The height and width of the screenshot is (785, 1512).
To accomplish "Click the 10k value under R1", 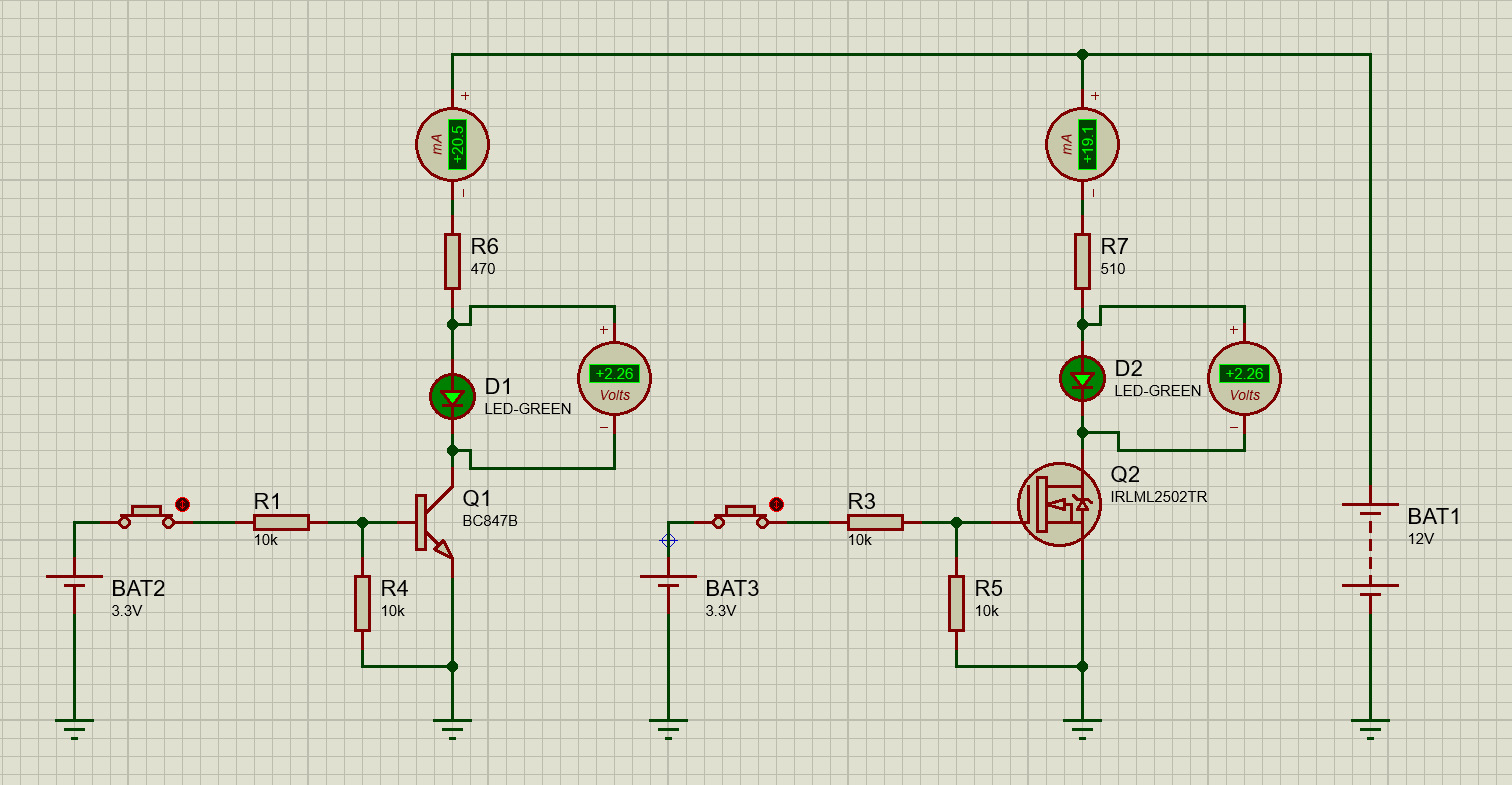I will coord(268,539).
